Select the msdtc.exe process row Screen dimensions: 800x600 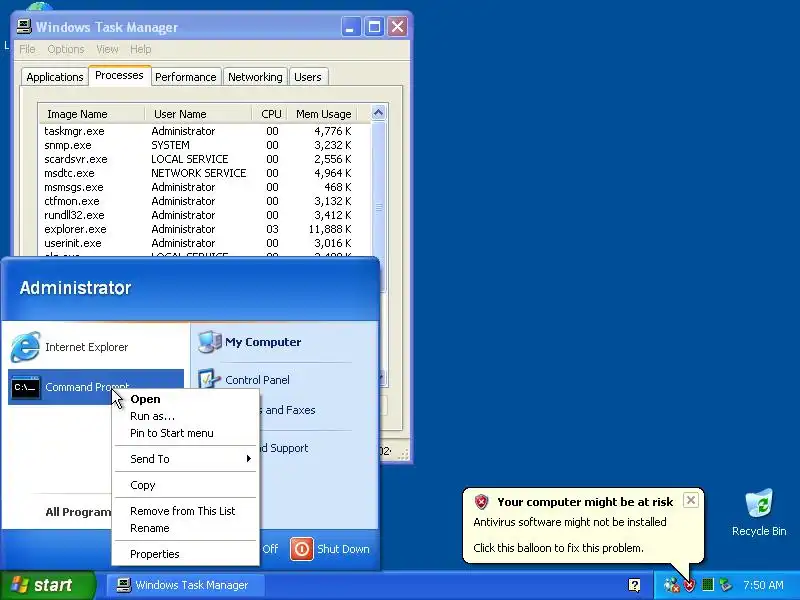point(205,173)
